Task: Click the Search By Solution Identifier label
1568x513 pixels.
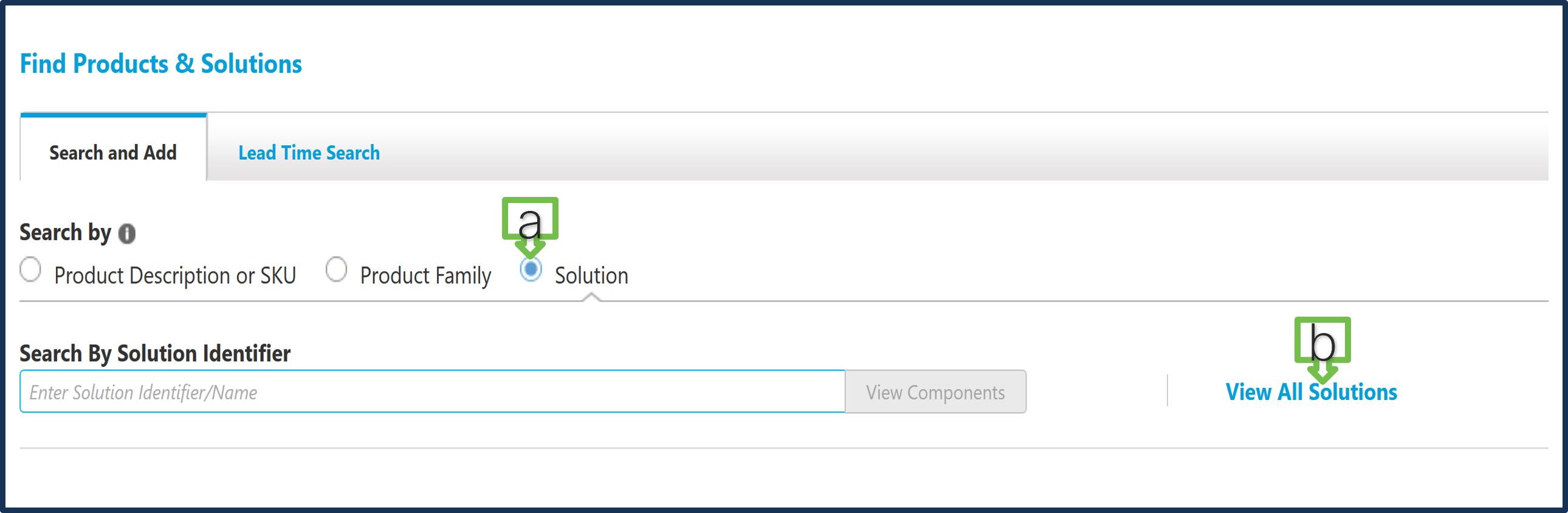Action: click(155, 353)
